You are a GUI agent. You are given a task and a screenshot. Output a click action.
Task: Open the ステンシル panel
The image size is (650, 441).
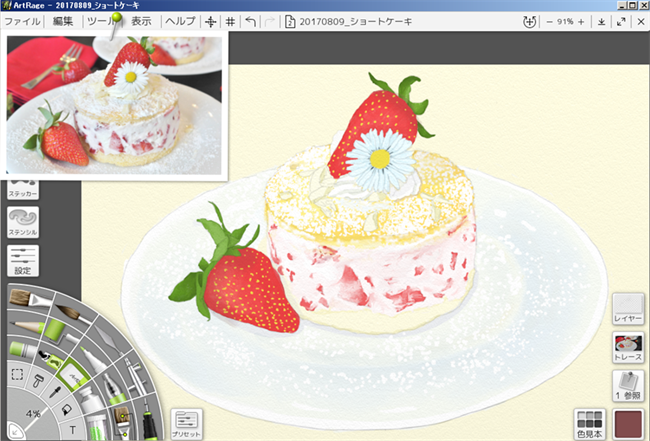tap(23, 222)
